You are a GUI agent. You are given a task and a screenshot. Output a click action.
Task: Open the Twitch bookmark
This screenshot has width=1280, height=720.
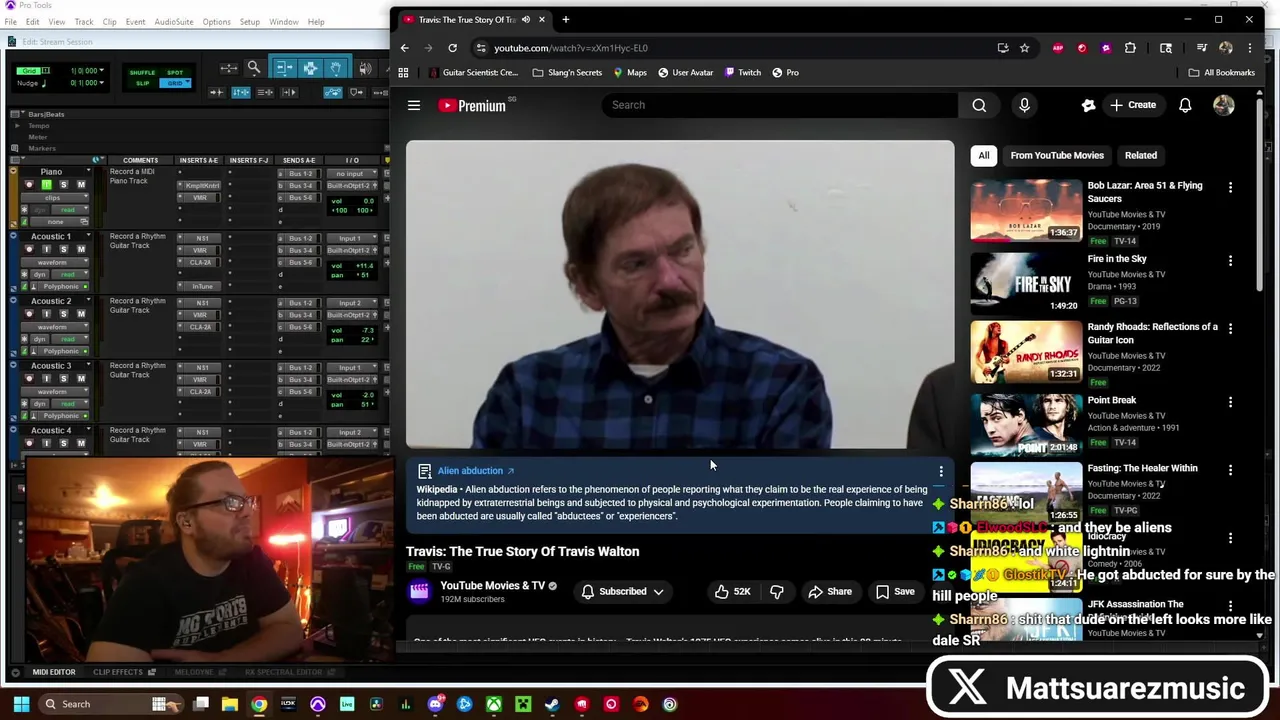[742, 72]
